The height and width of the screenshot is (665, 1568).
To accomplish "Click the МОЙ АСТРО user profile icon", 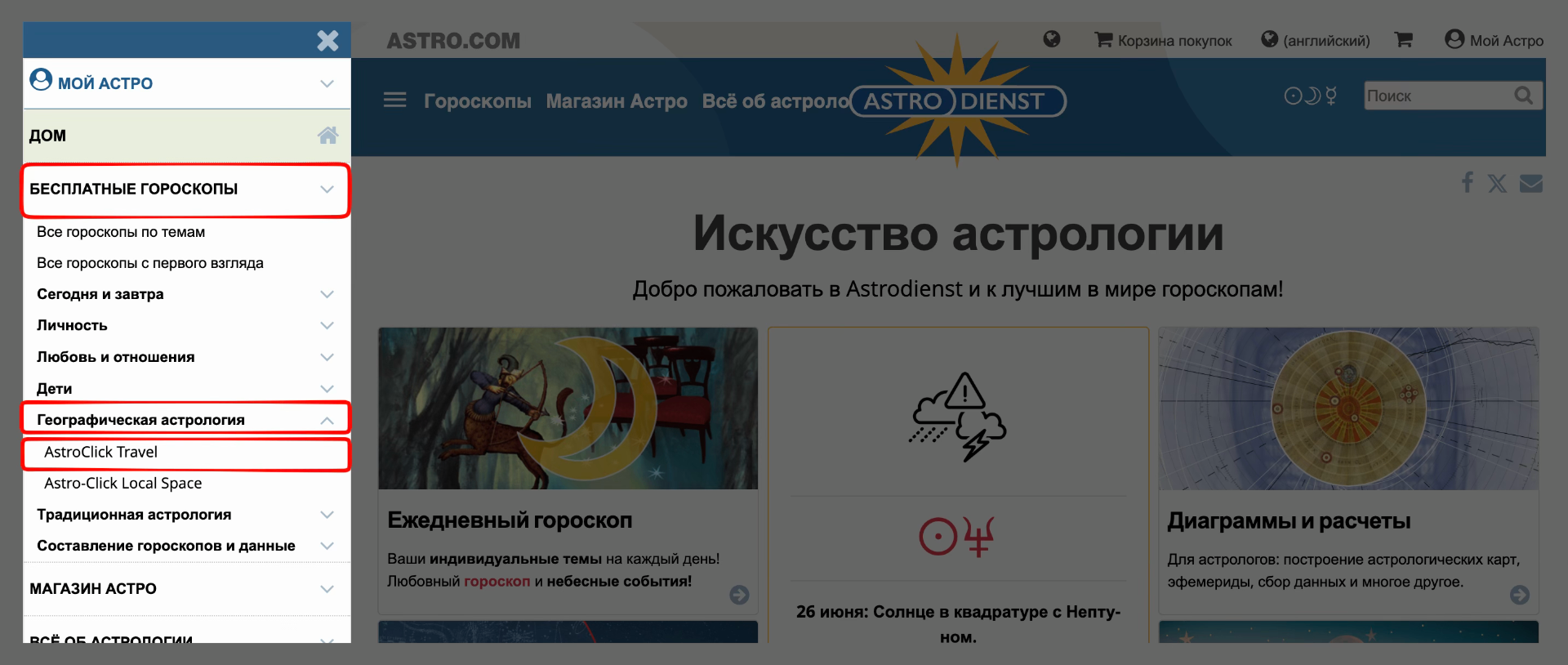I will tap(41, 79).
